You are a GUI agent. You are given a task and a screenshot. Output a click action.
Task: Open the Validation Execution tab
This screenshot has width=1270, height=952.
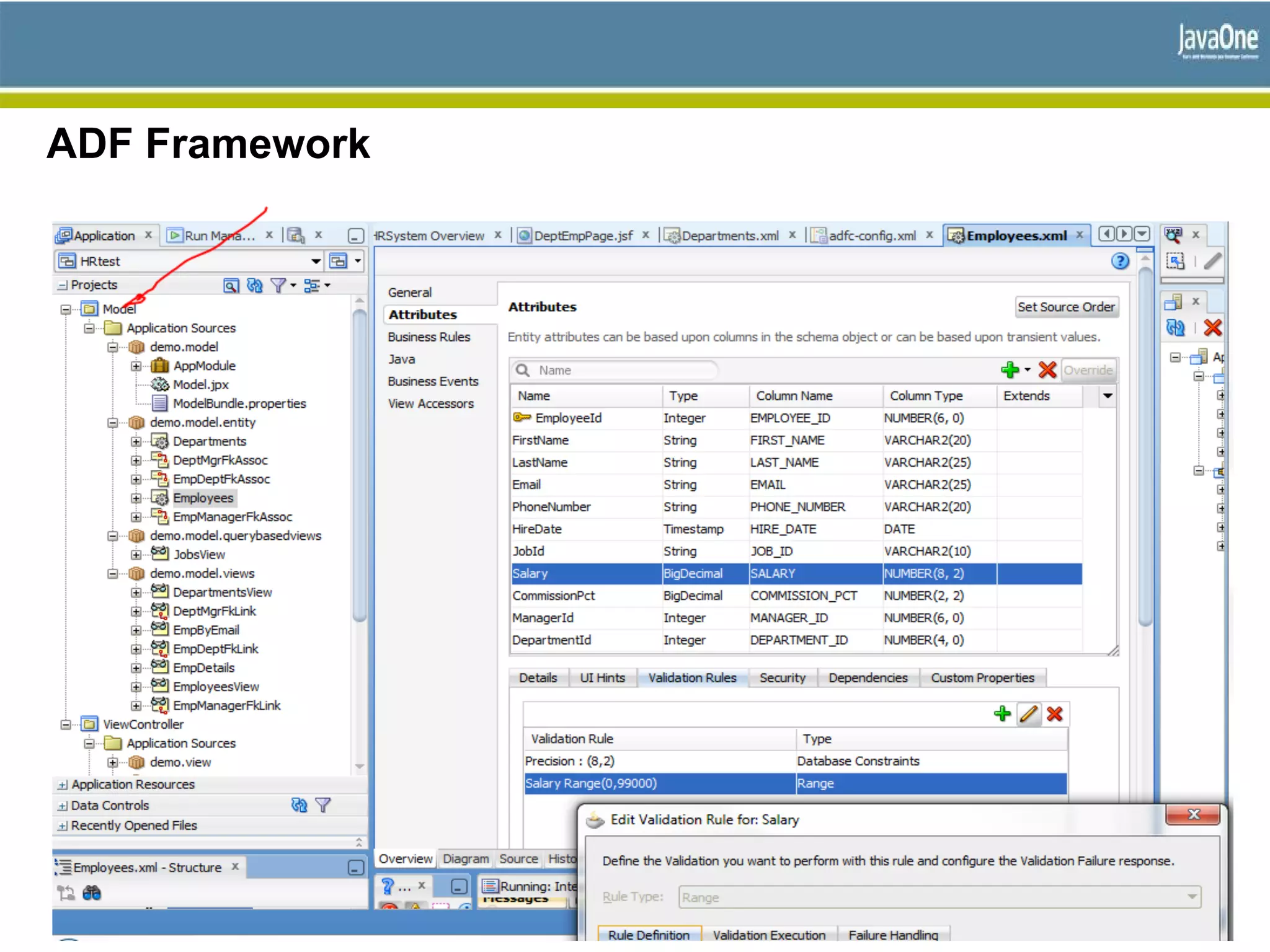click(769, 934)
